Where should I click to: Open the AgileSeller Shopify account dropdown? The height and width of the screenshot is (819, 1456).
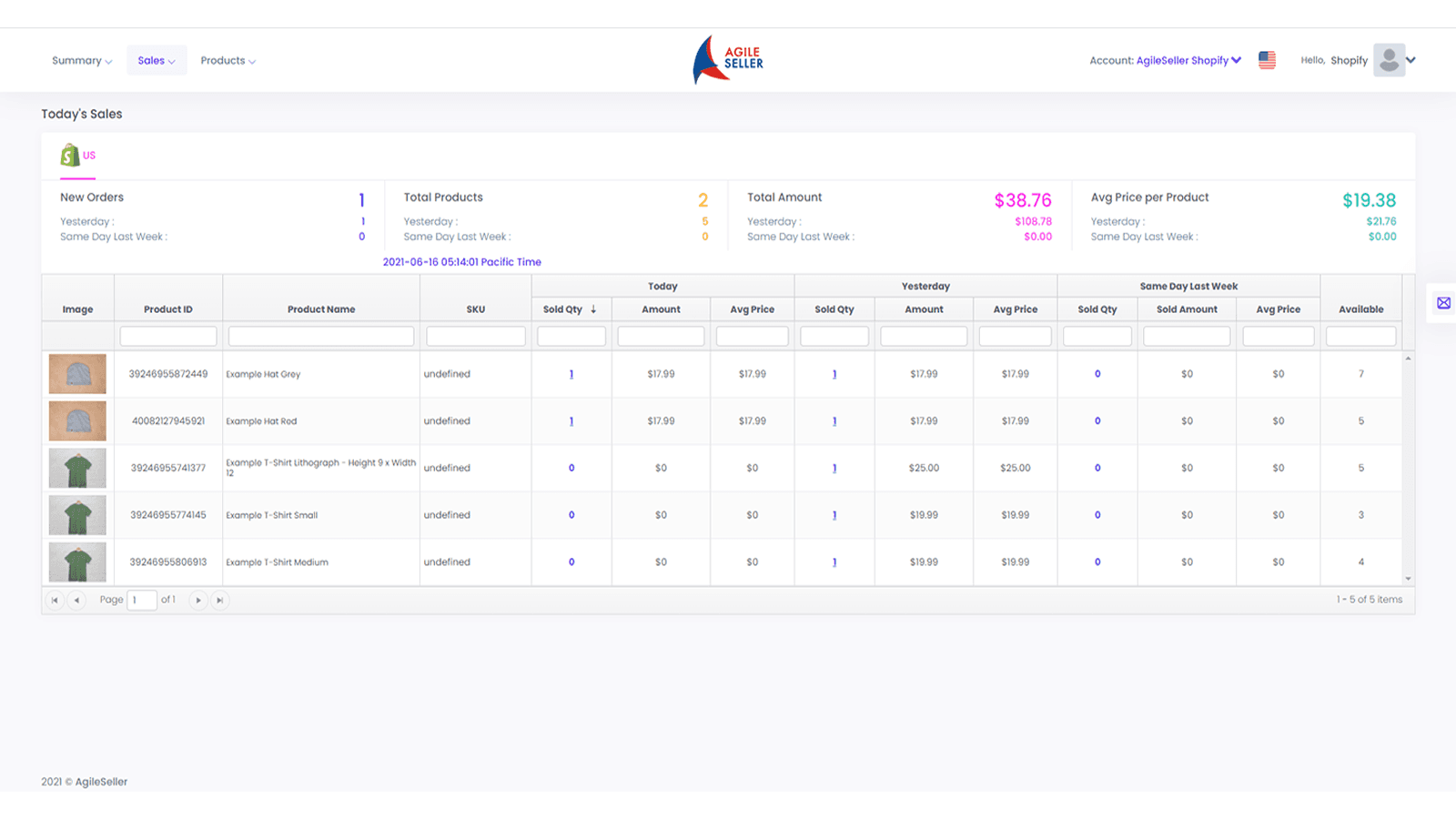(x=1188, y=61)
